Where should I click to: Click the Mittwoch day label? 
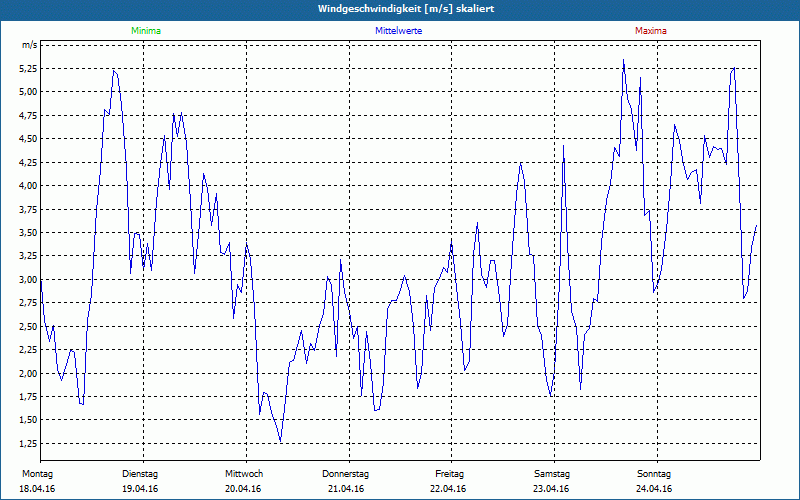coord(244,474)
